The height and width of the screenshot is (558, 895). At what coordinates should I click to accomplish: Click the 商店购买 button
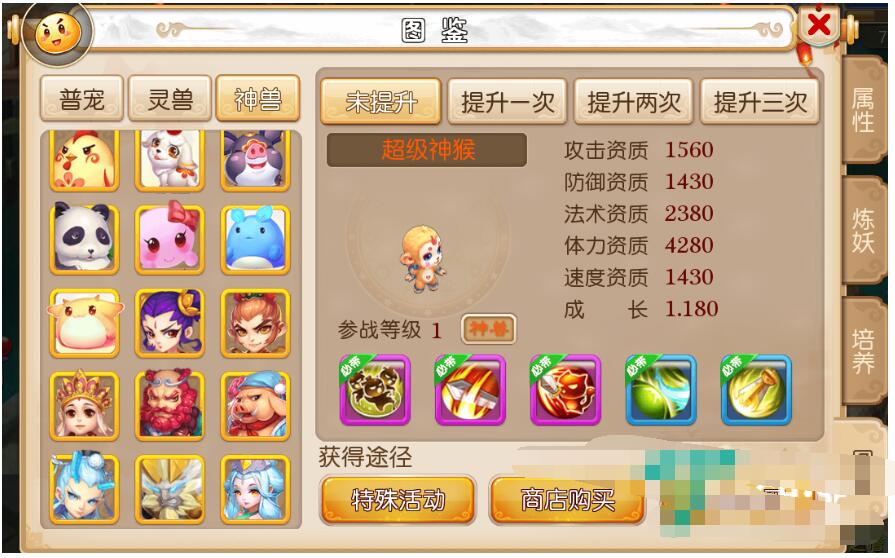pyautogui.click(x=567, y=500)
